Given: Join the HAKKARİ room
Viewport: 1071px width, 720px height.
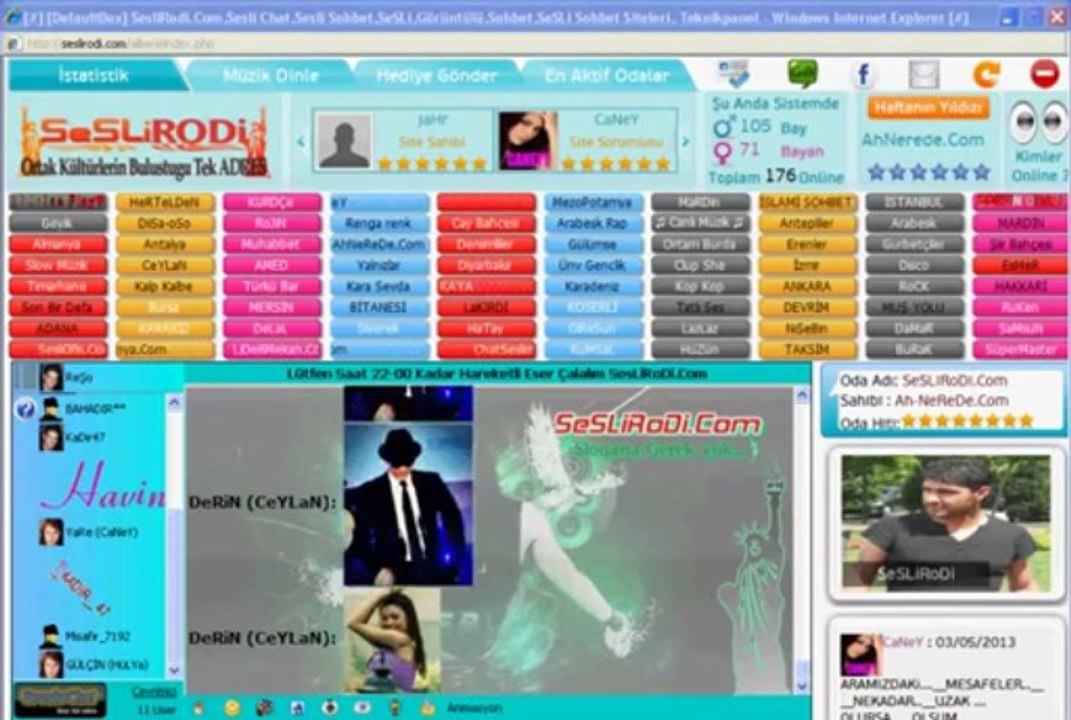Looking at the screenshot, I should (1021, 286).
